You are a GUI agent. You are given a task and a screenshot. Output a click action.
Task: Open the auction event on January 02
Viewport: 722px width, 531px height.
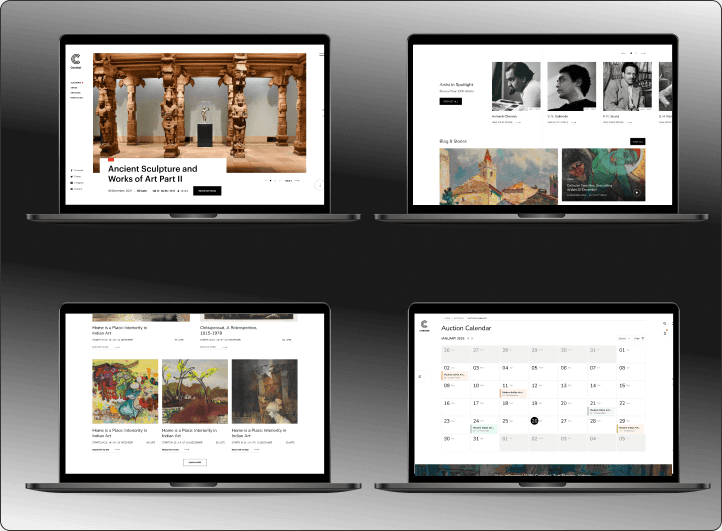pyautogui.click(x=455, y=376)
